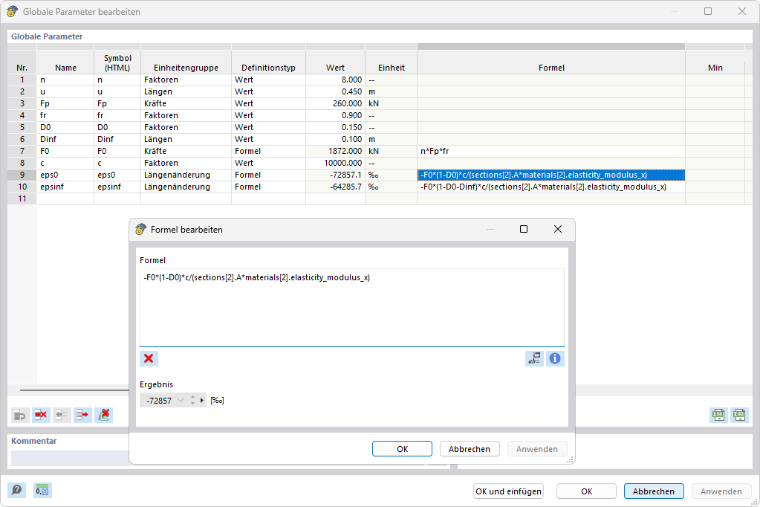Select the highlighted eps0 formula cell
Image resolution: width=760 pixels, height=507 pixels.
pyautogui.click(x=551, y=175)
